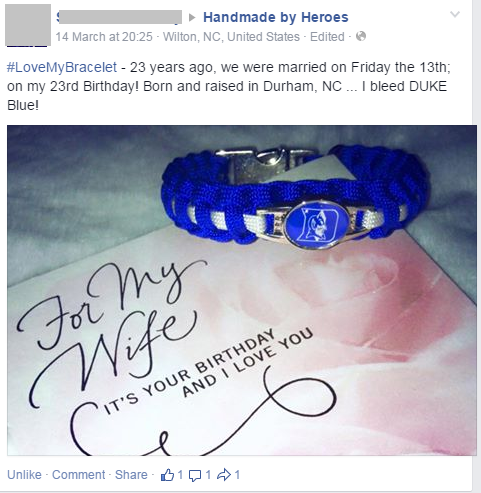Unlike this post
This screenshot has height=493, width=481.
24,475
